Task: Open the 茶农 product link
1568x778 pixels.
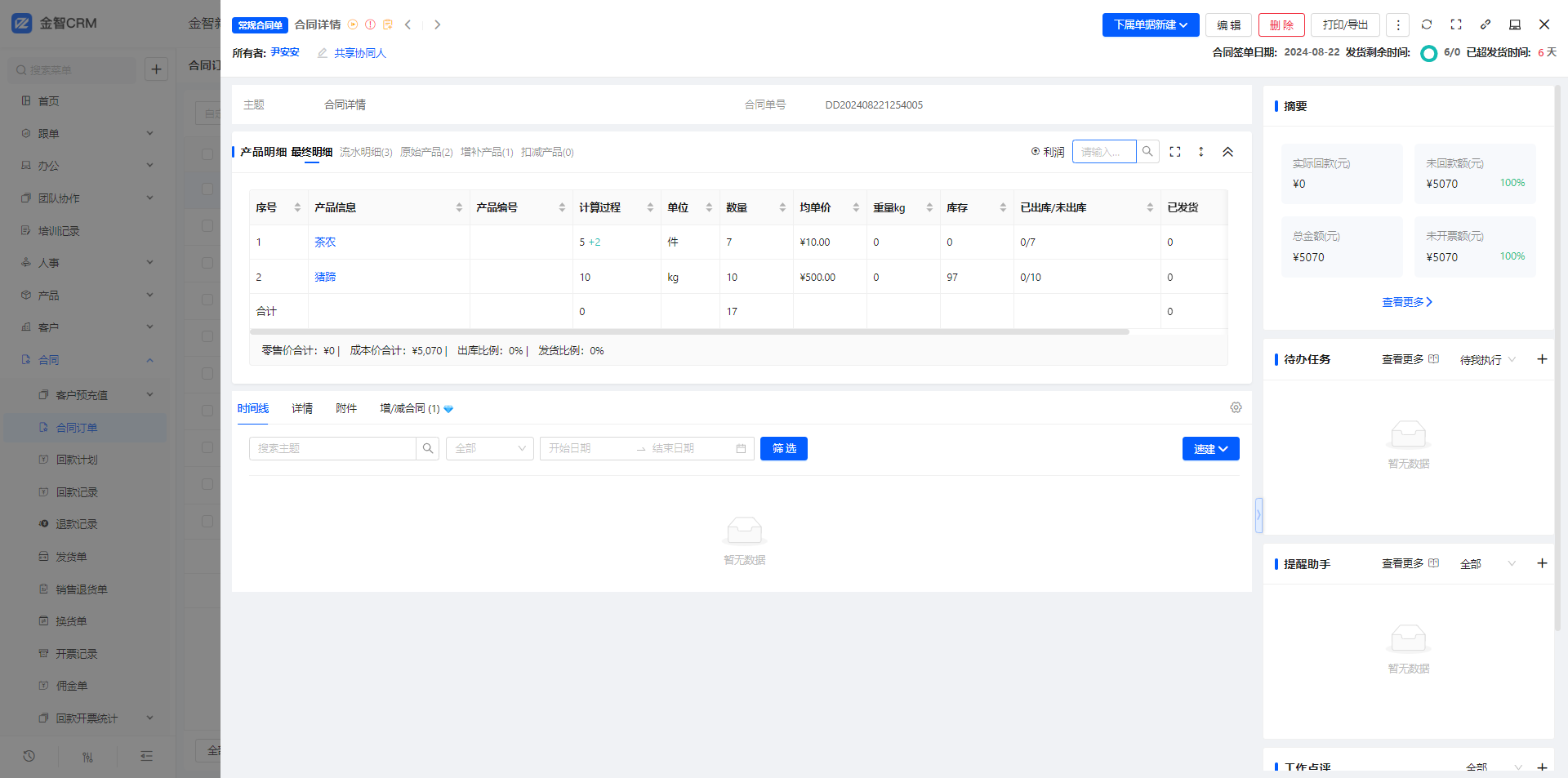Action: [x=325, y=242]
